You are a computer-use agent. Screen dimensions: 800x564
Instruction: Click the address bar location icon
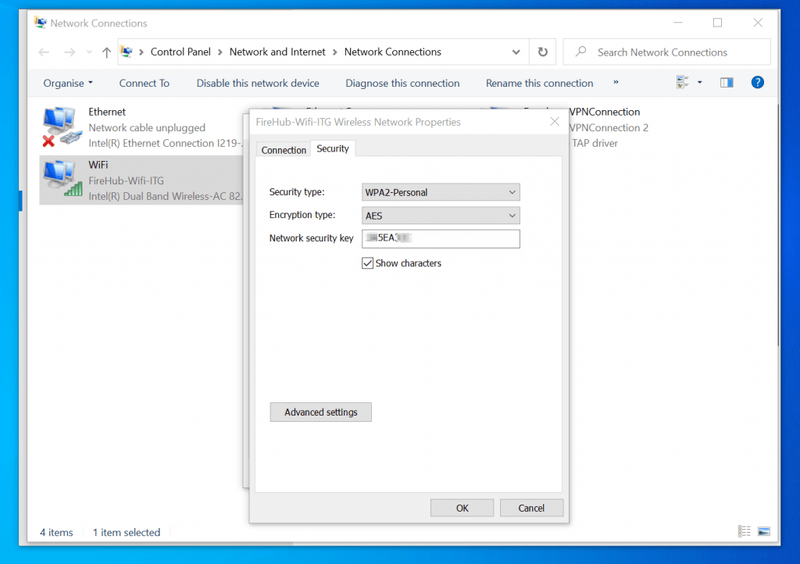(x=127, y=52)
